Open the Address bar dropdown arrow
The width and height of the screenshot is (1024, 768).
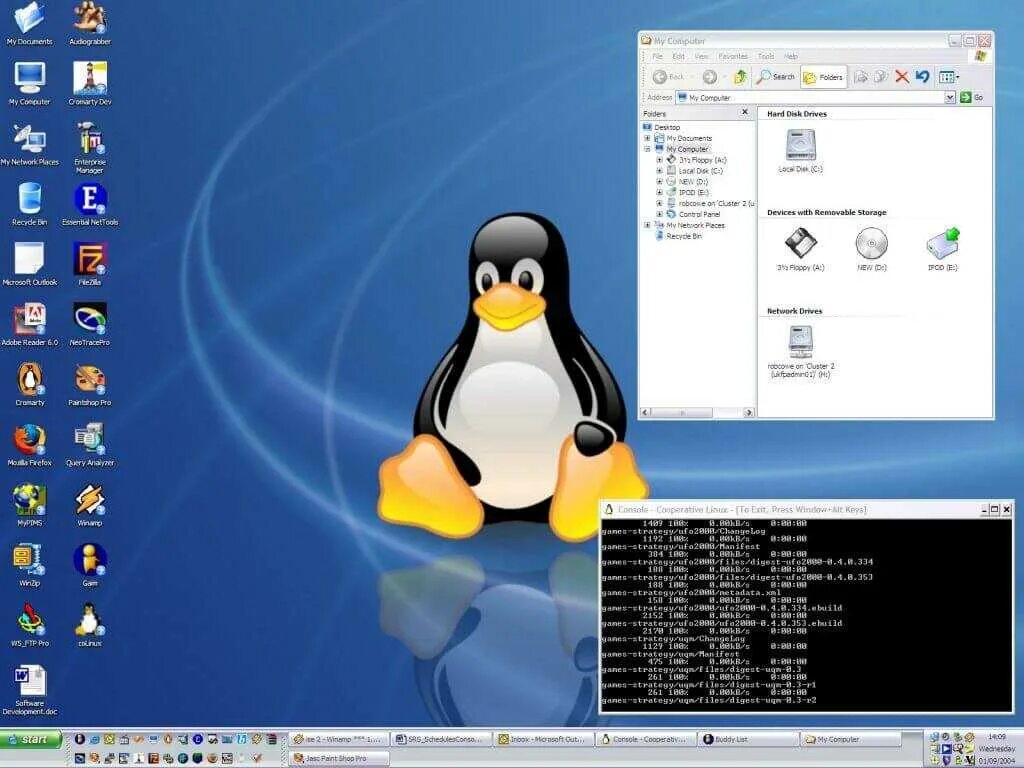point(950,97)
